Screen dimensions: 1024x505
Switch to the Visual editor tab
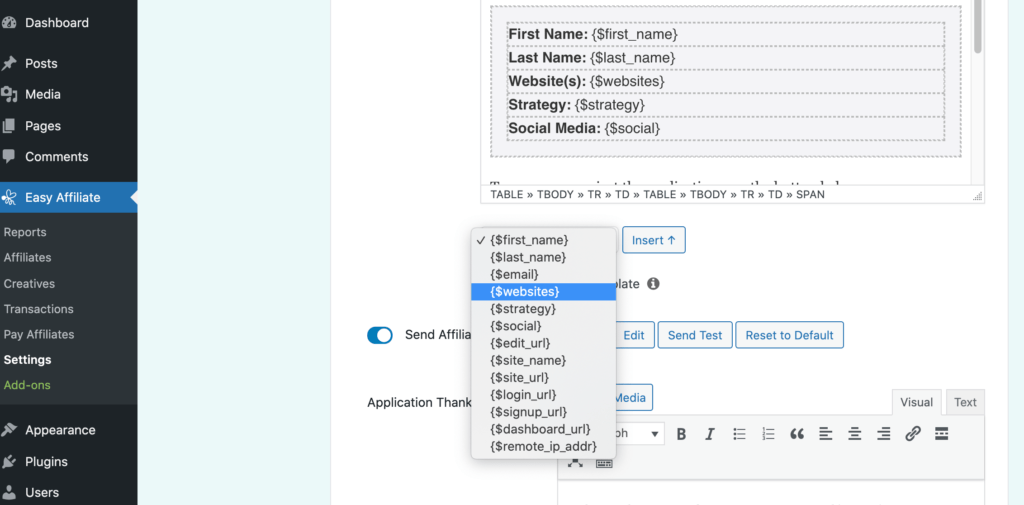click(x=916, y=402)
